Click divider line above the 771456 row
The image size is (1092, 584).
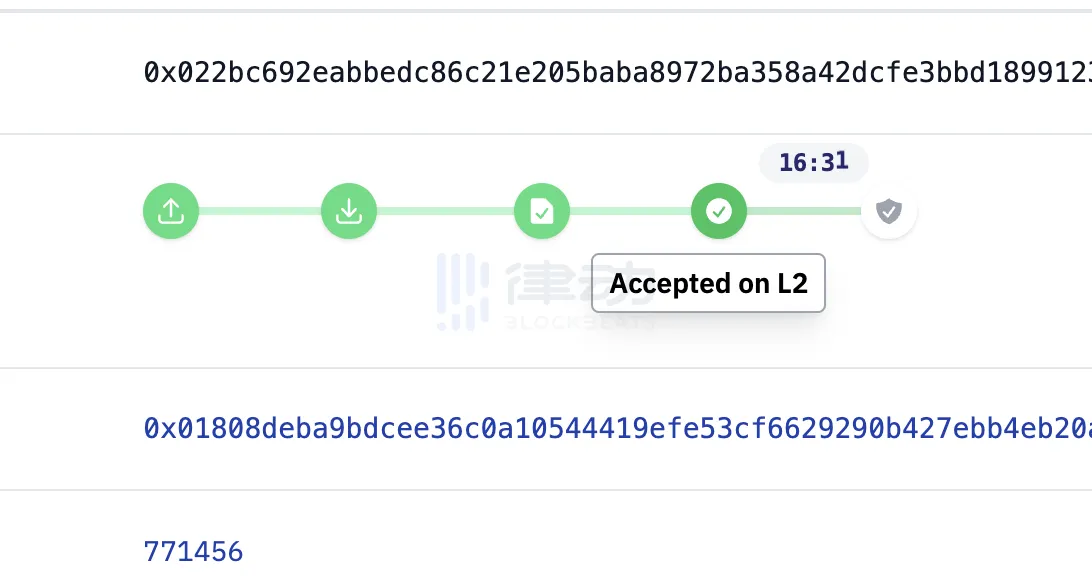coord(546,490)
